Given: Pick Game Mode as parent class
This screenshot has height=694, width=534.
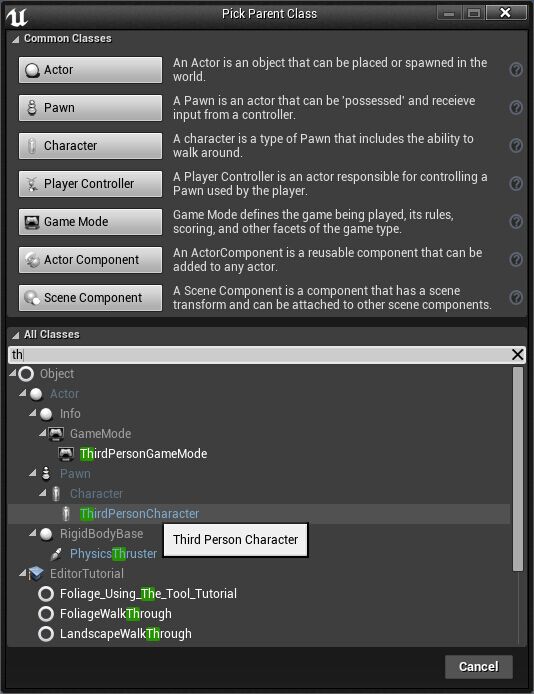Looking at the screenshot, I should click(90, 222).
